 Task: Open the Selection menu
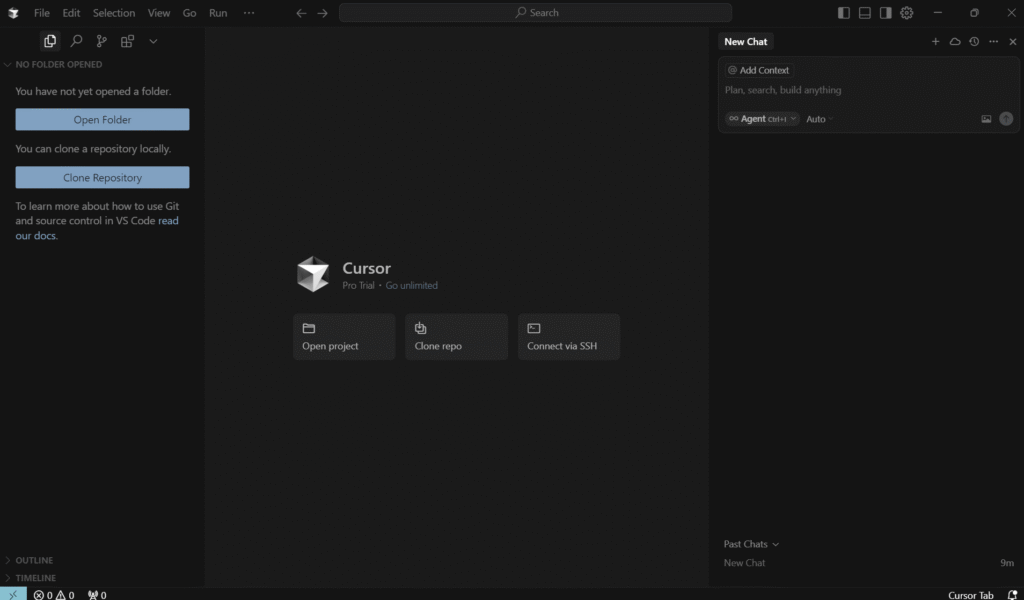coord(114,12)
